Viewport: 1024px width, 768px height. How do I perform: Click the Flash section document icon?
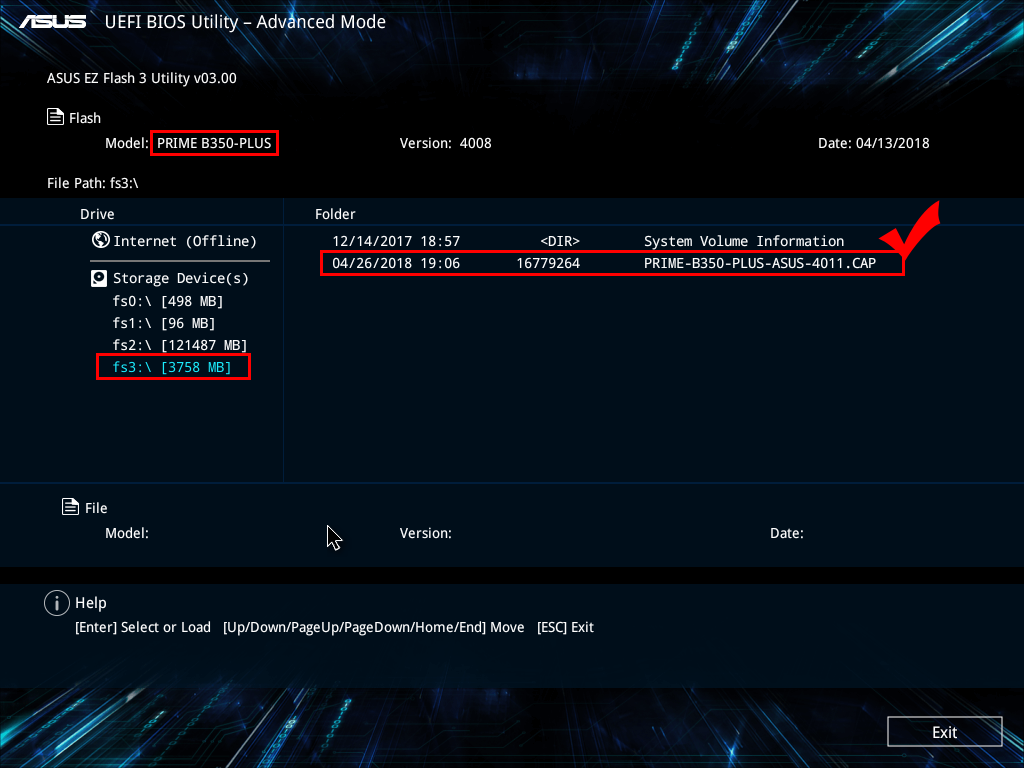[56, 117]
